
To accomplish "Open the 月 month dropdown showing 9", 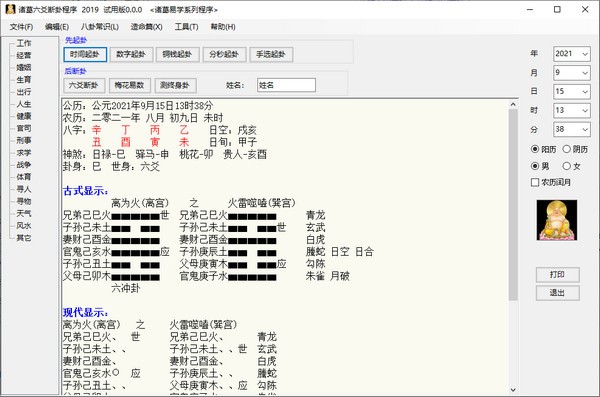I will tap(572, 73).
